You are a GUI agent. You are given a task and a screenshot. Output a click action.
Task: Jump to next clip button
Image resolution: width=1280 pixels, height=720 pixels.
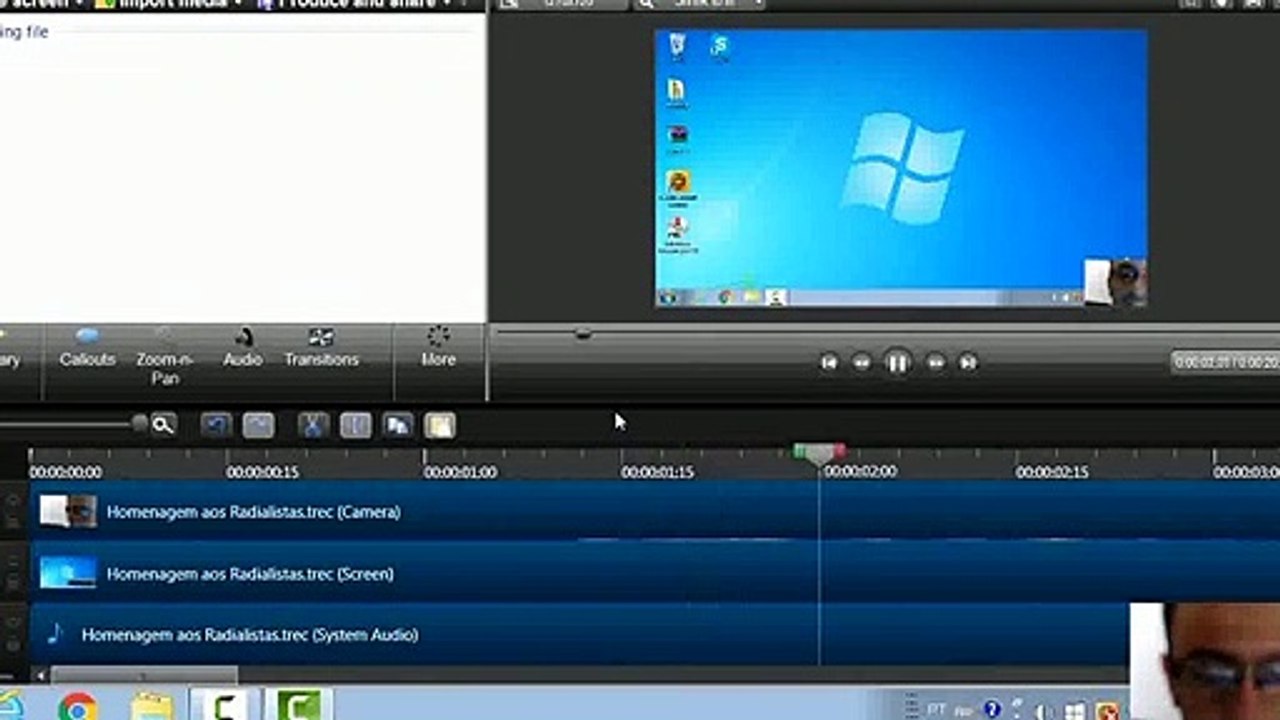[968, 363]
